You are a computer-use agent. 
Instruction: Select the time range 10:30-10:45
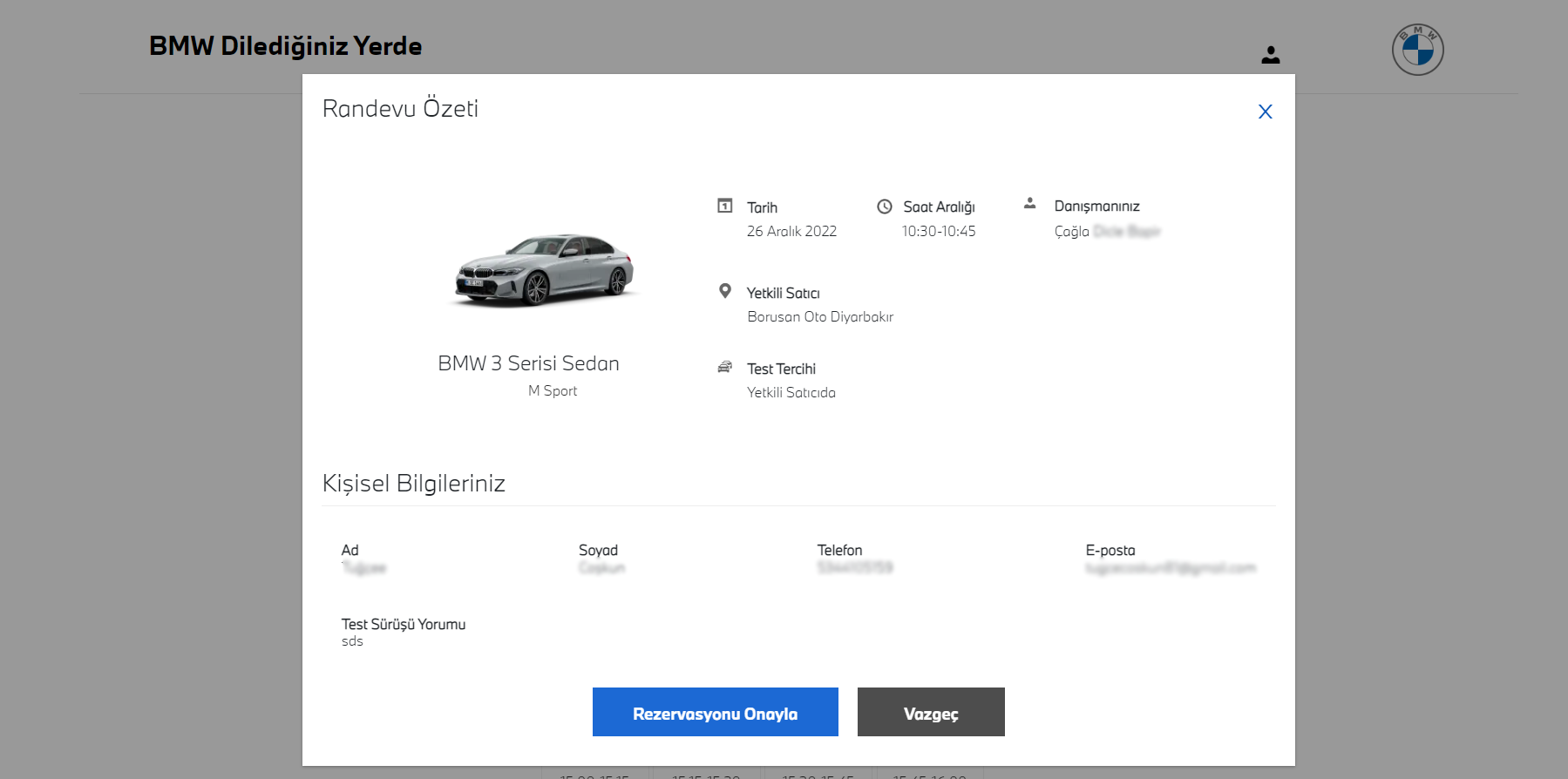pos(939,231)
